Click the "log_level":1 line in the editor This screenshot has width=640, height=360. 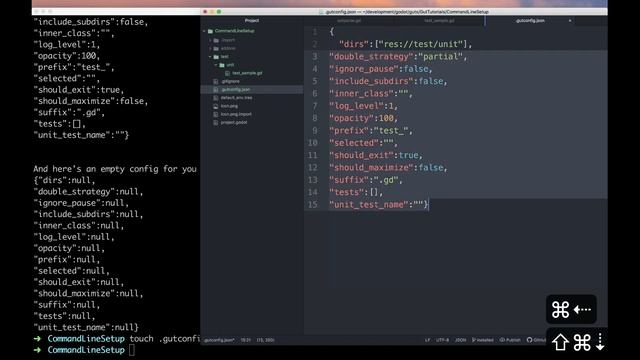363,106
